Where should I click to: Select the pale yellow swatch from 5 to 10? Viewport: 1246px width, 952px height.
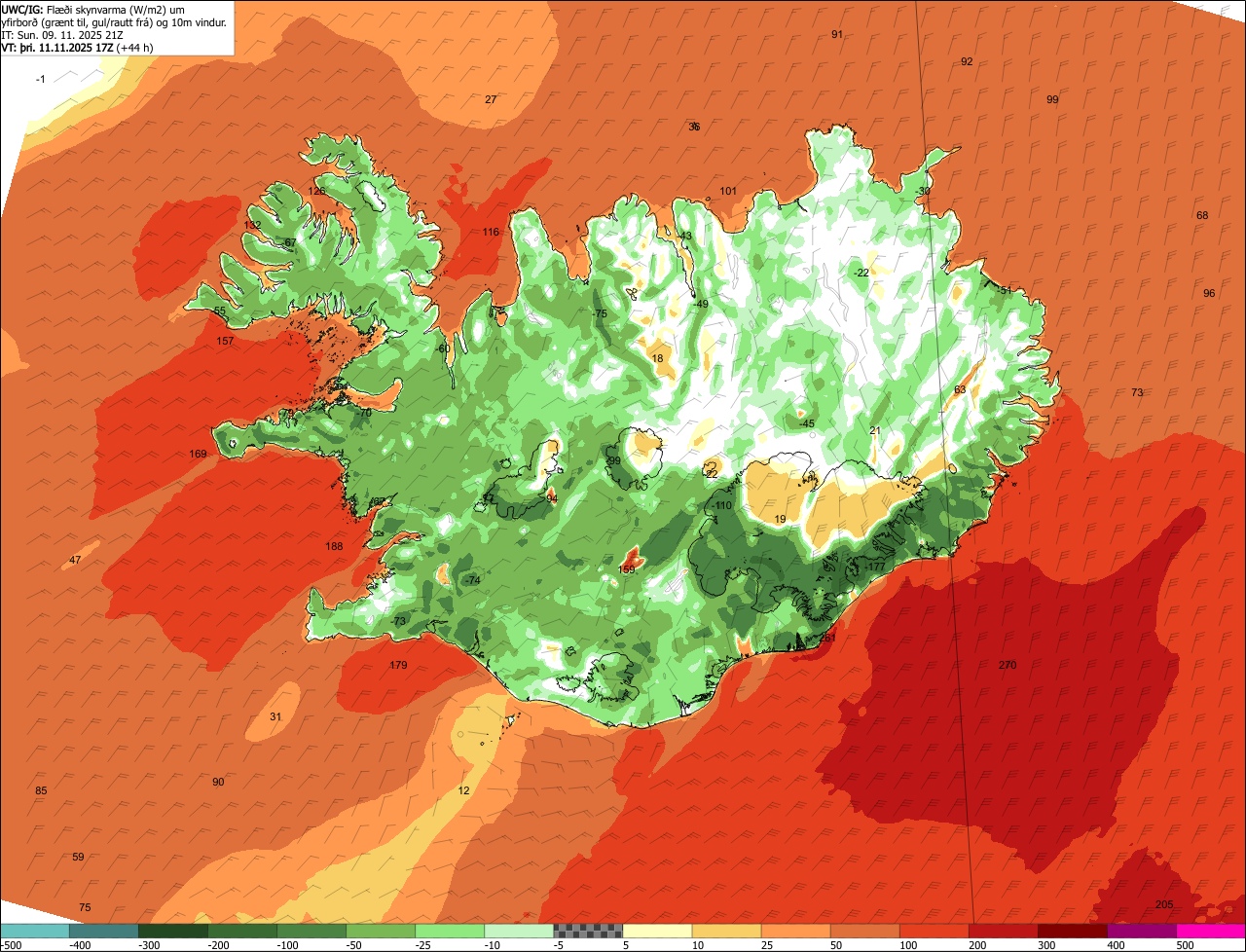[657, 931]
